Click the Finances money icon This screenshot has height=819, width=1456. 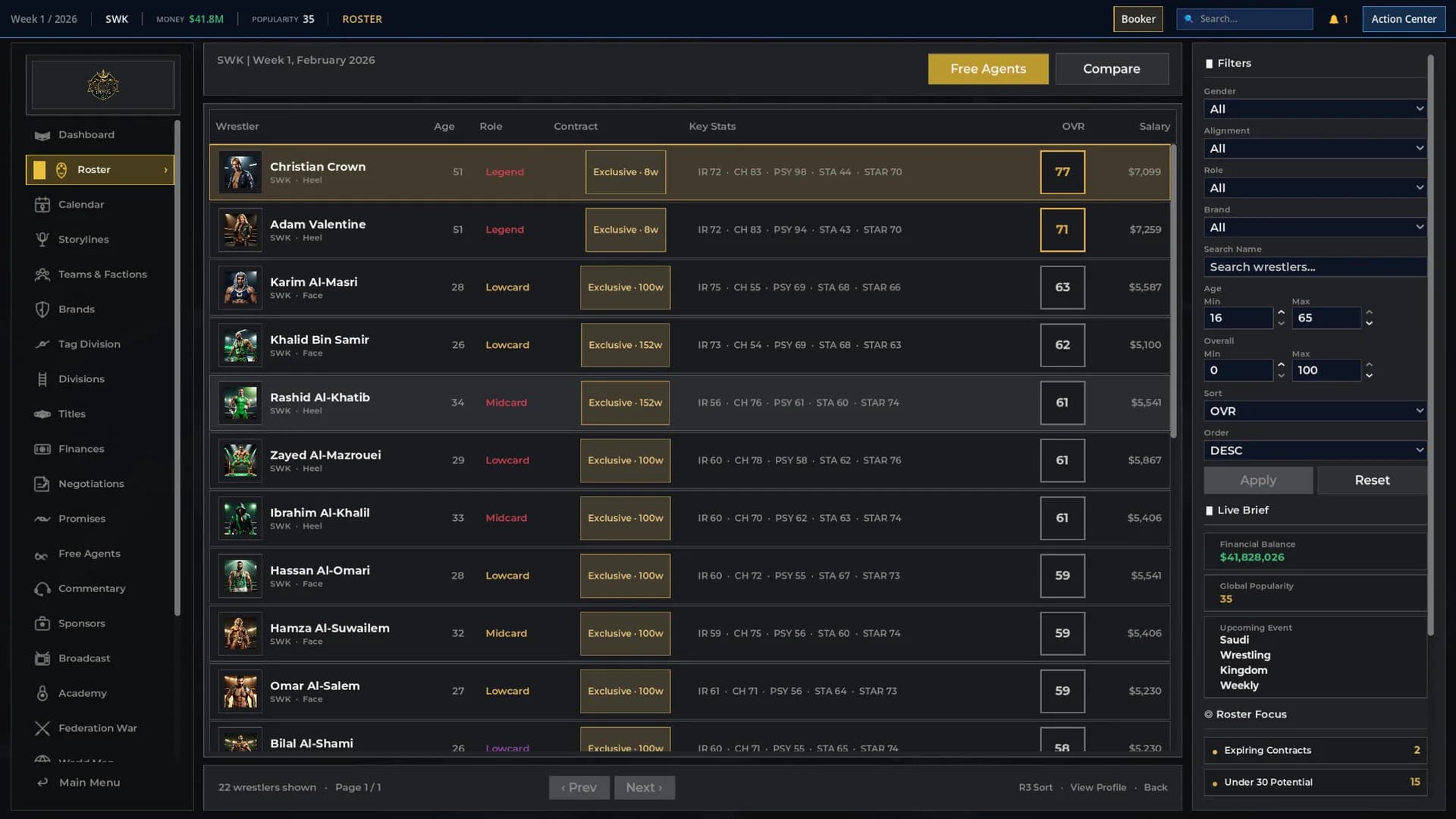42,449
